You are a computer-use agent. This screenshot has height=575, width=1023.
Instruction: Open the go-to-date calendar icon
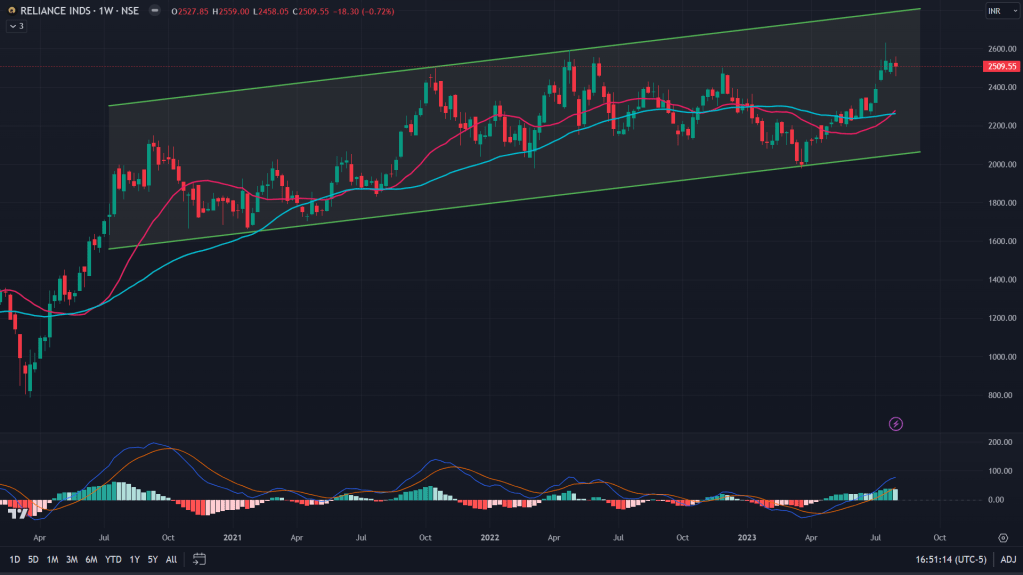coord(199,559)
